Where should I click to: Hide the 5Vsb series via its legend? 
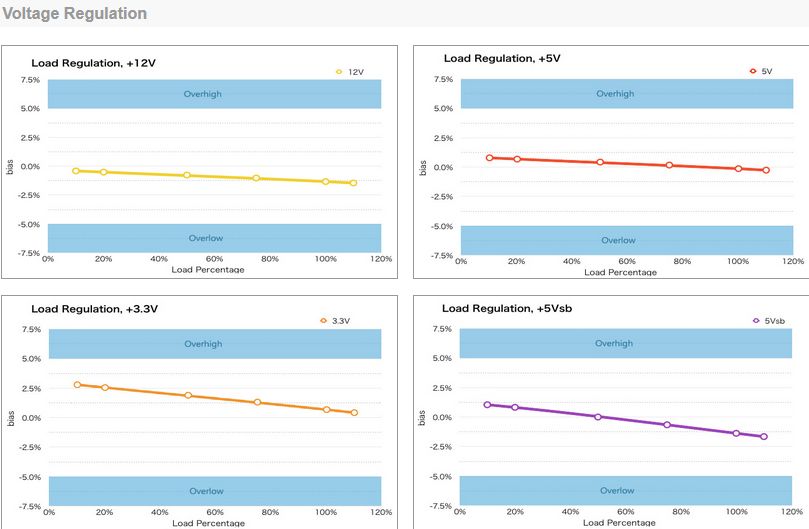point(770,321)
